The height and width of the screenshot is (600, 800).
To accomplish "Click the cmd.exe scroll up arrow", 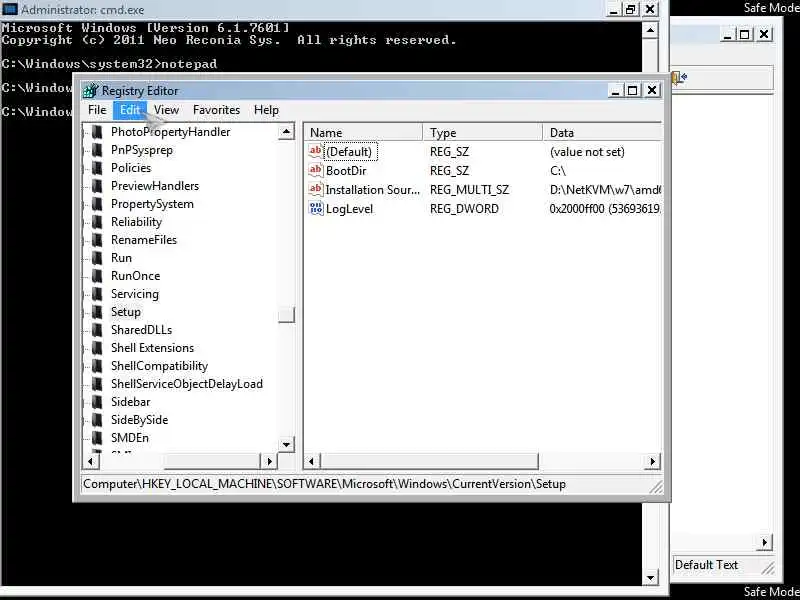I will coord(649,30).
